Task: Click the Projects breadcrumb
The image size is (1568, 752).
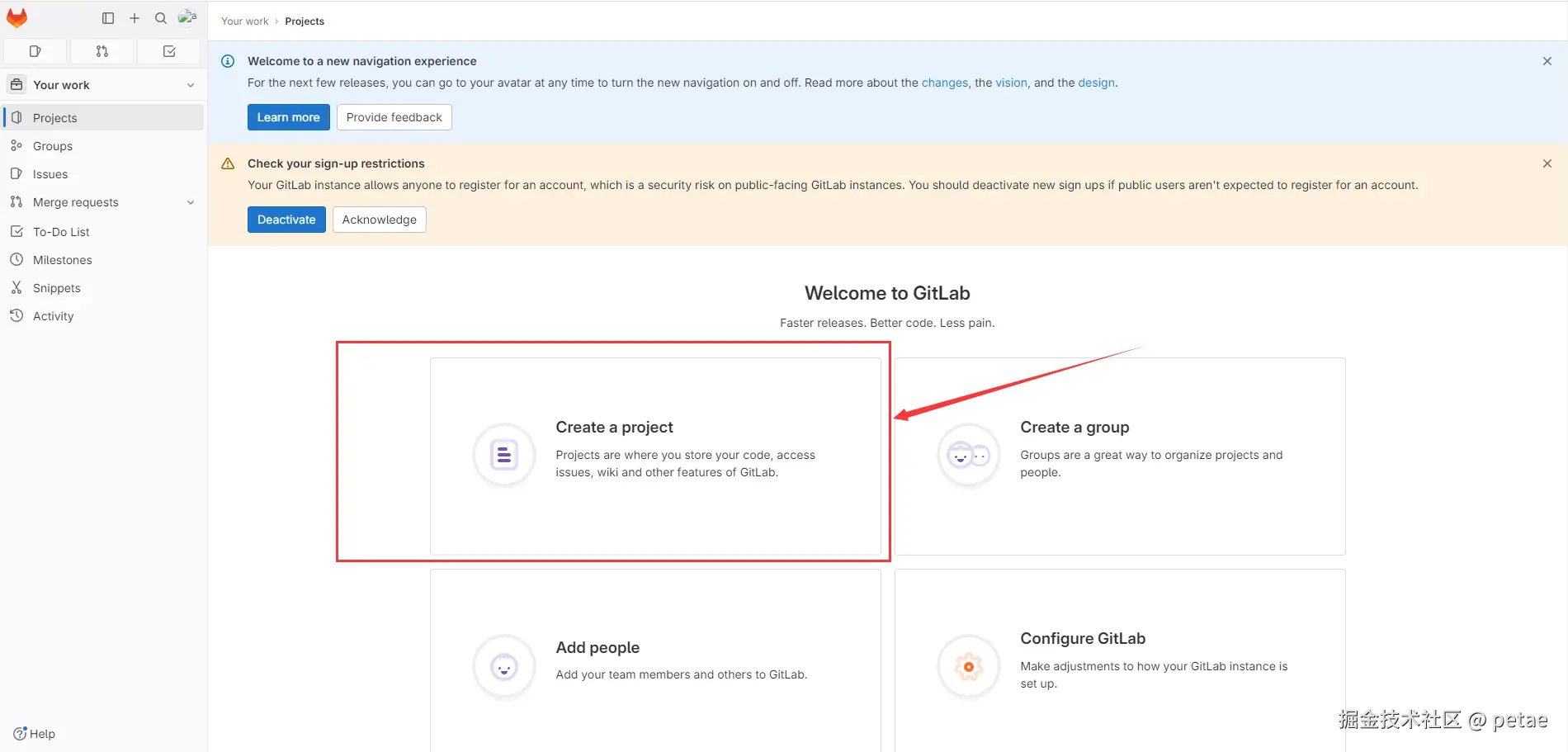Action: 305,21
